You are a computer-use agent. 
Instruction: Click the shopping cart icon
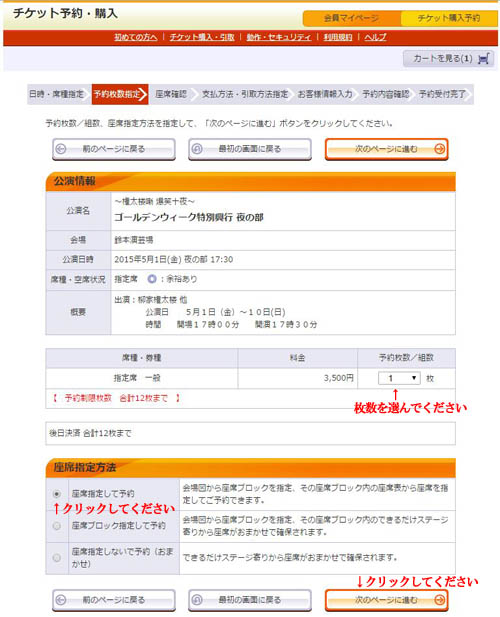point(483,59)
